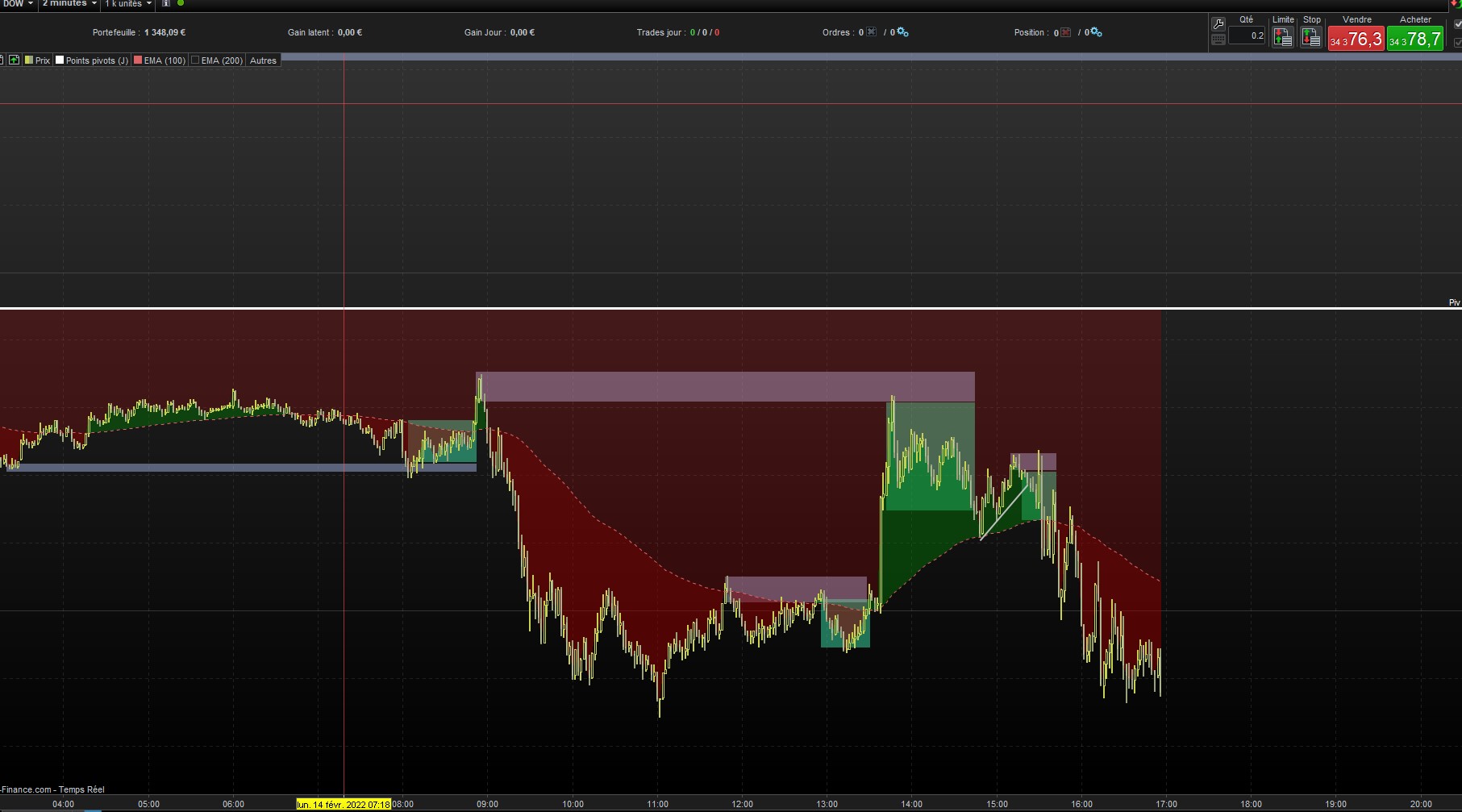Click the Limite order icon
The height and width of the screenshot is (812, 1462).
(x=1283, y=37)
